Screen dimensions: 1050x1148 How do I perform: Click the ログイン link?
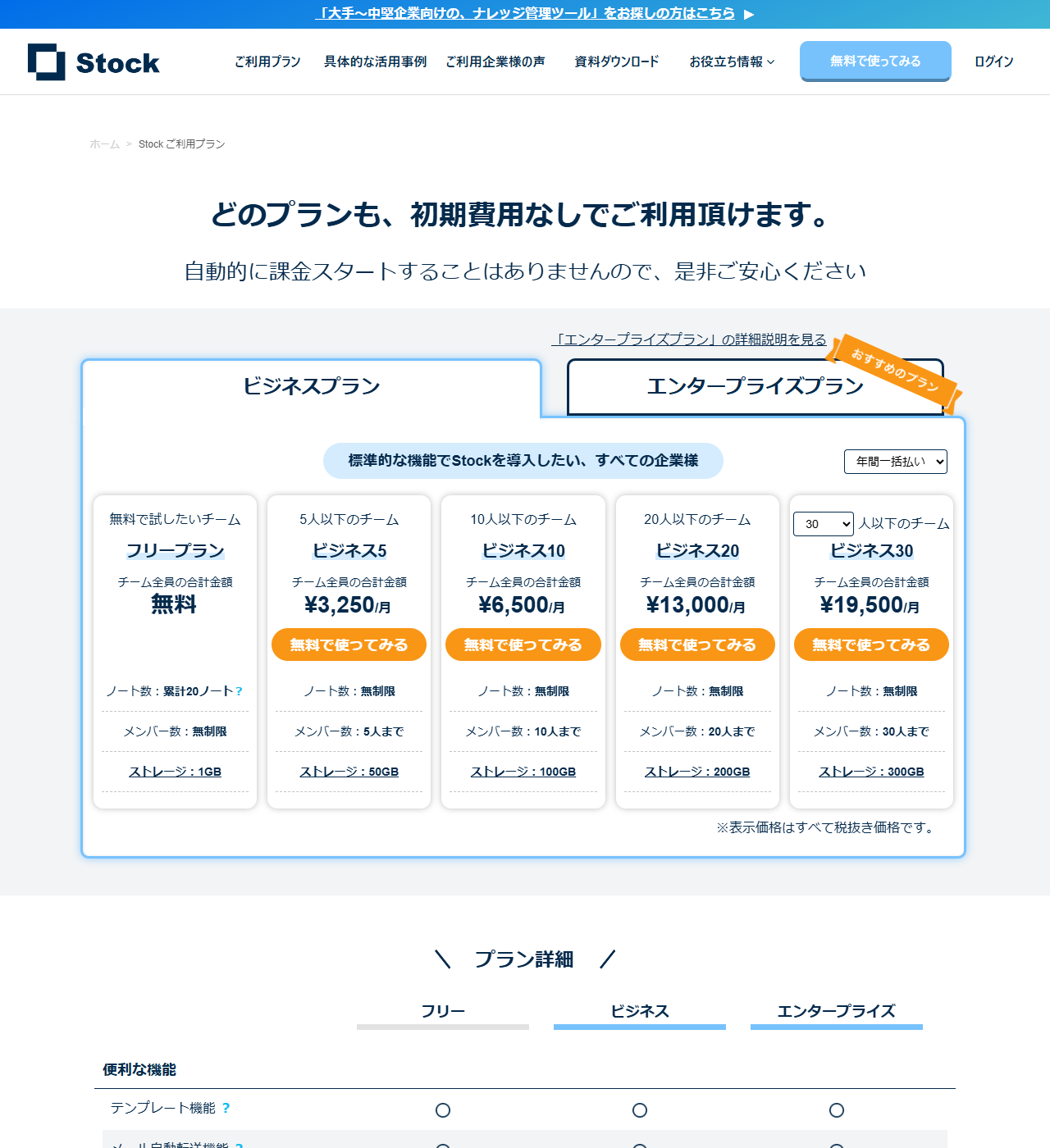[994, 61]
